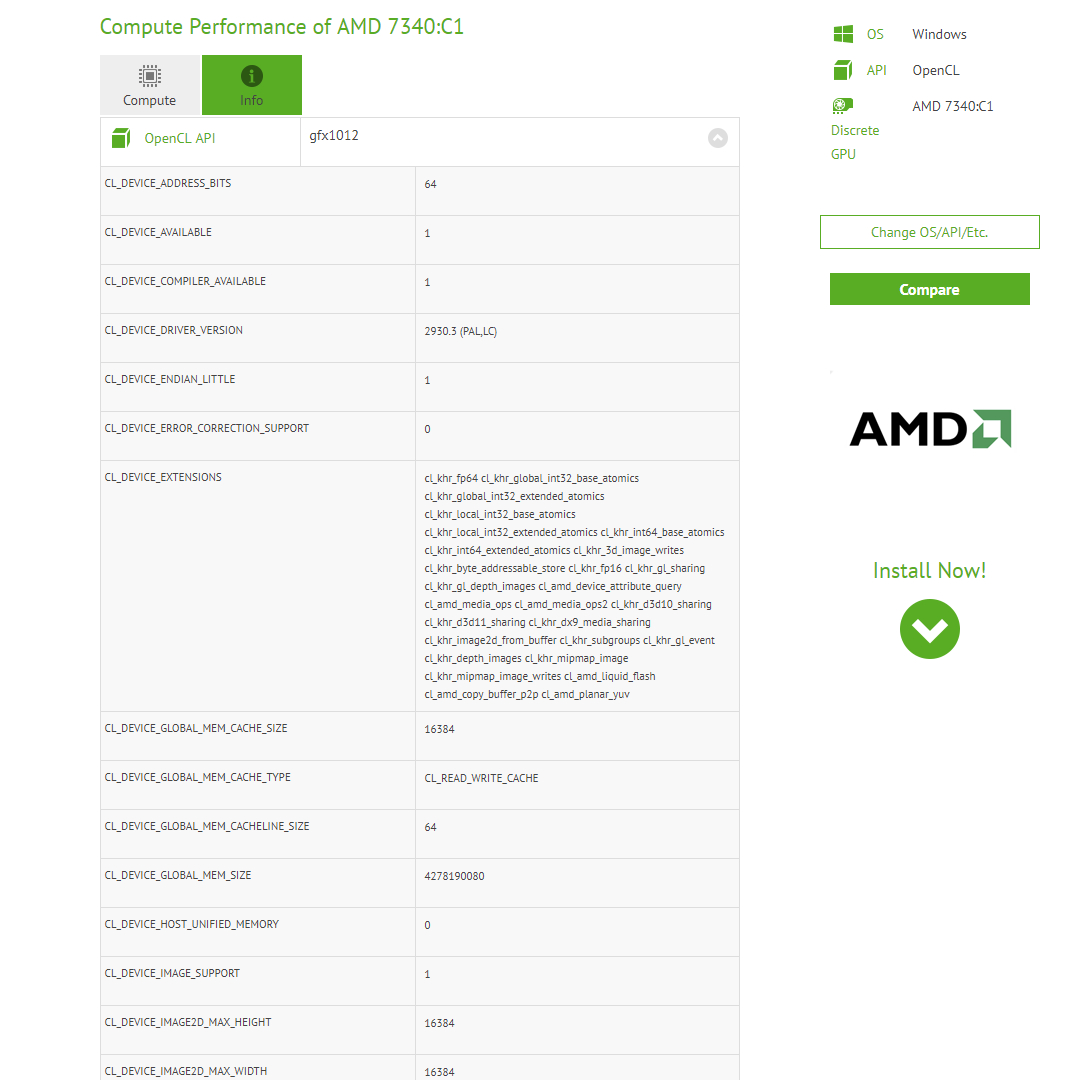Click the API cube icon in sidebar
The height and width of the screenshot is (1080, 1090).
[x=843, y=70]
